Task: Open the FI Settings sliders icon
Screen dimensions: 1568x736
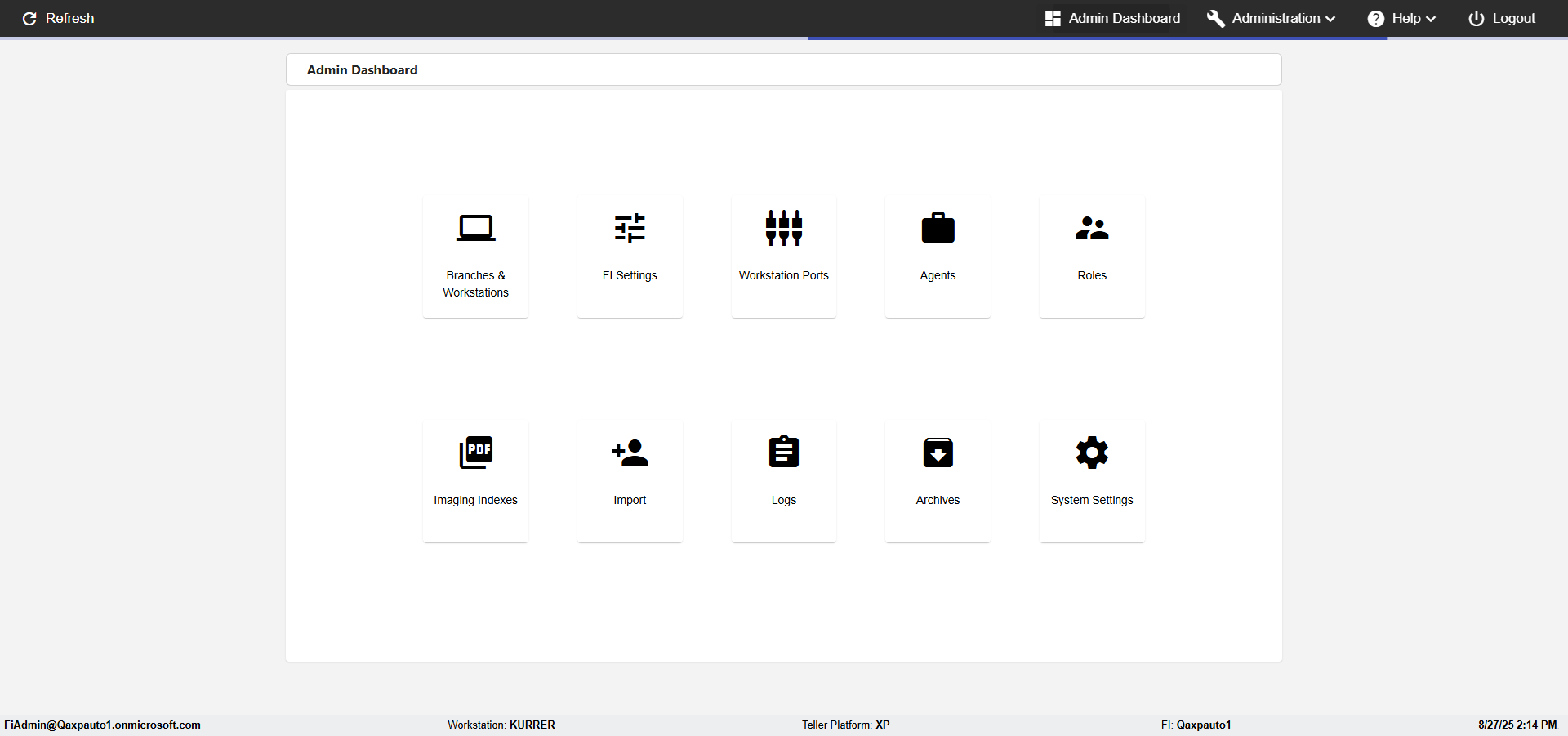Action: 630,228
